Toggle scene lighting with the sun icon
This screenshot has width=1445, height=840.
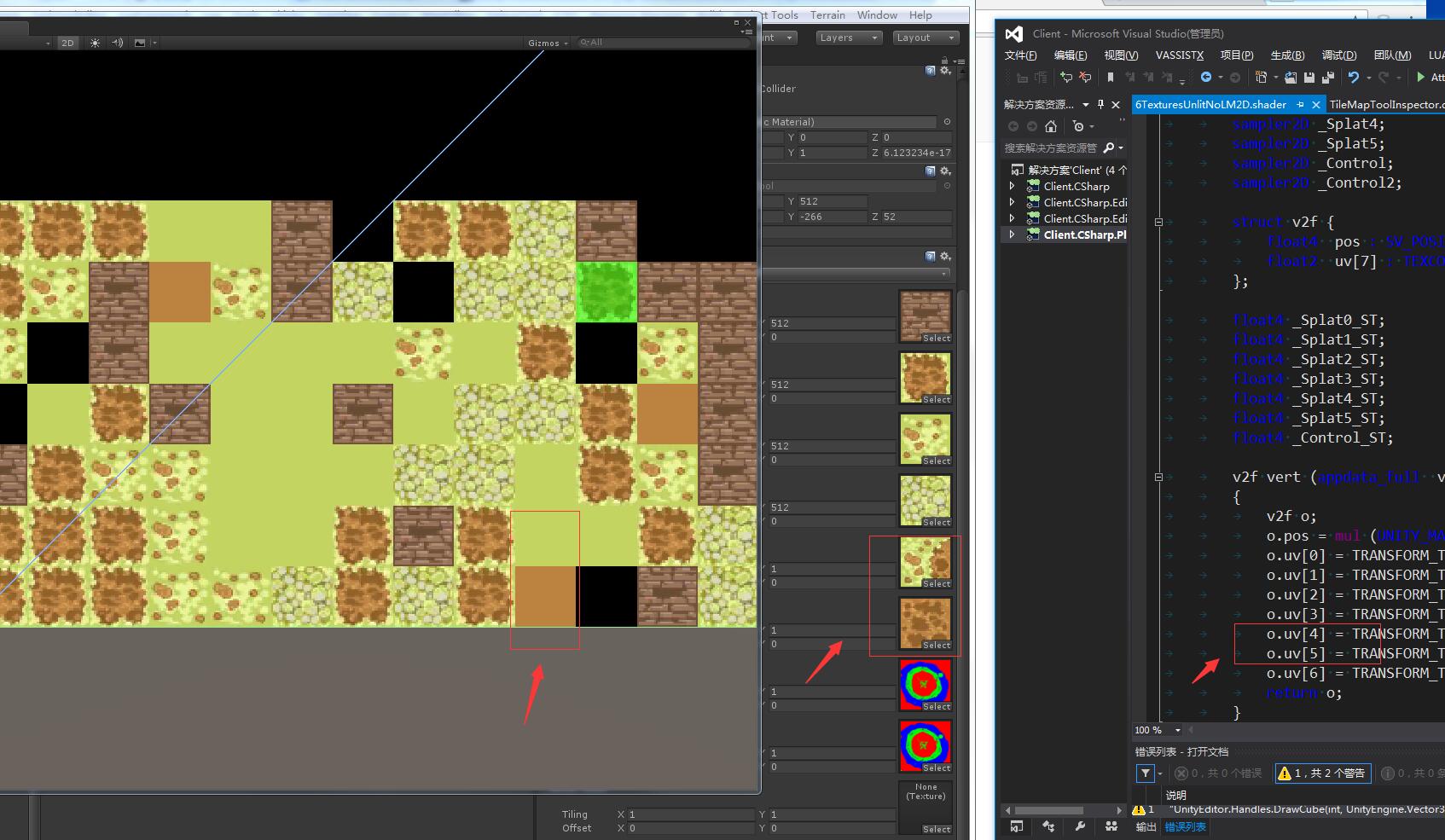[94, 43]
